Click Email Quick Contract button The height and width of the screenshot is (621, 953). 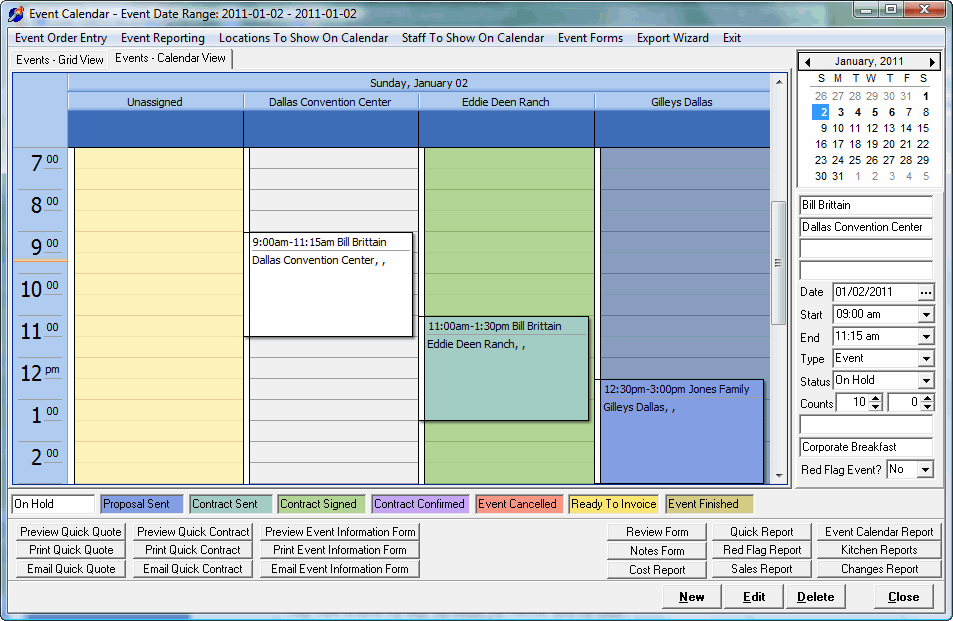[193, 569]
